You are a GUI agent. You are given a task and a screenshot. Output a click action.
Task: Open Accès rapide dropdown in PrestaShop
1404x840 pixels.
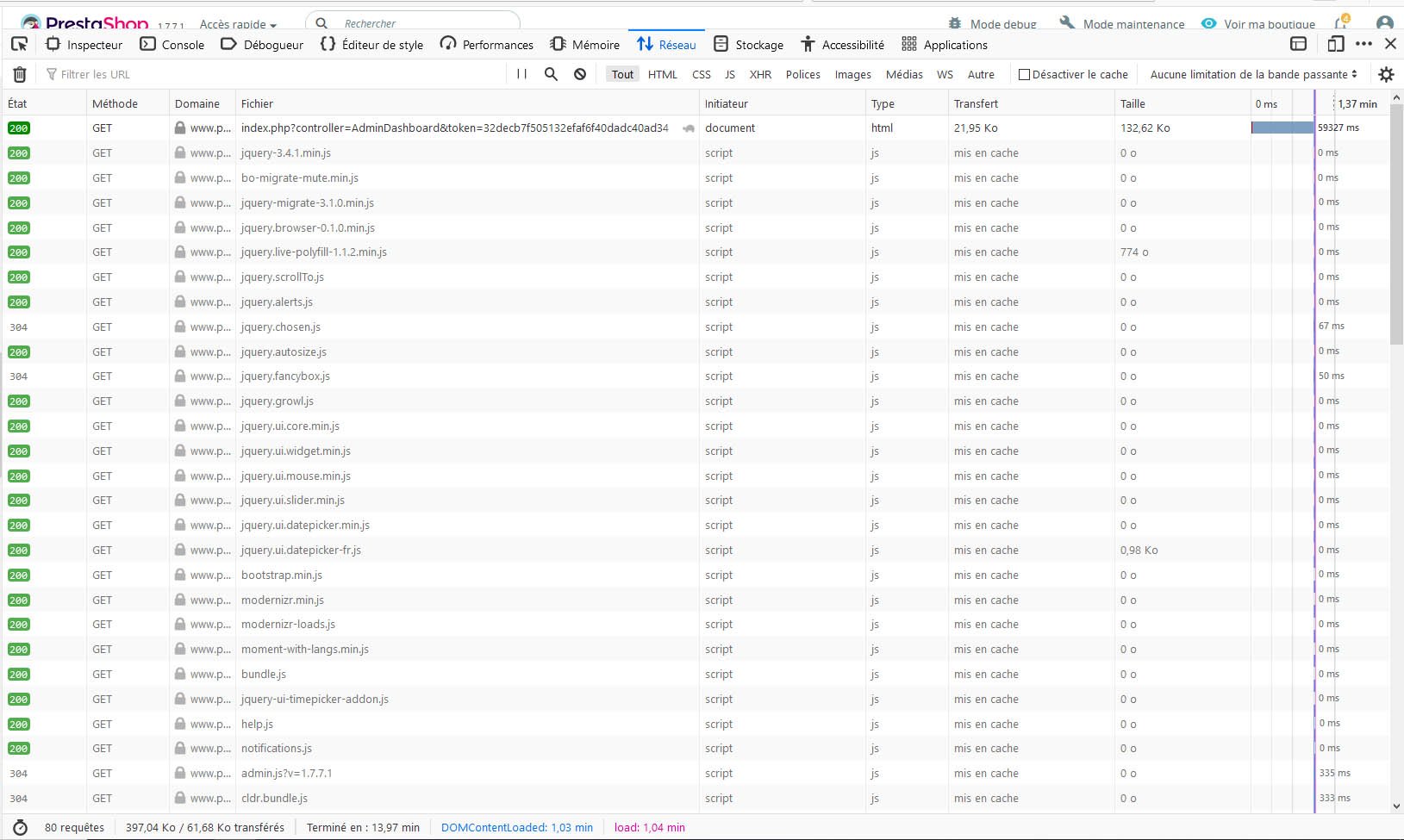pyautogui.click(x=238, y=24)
